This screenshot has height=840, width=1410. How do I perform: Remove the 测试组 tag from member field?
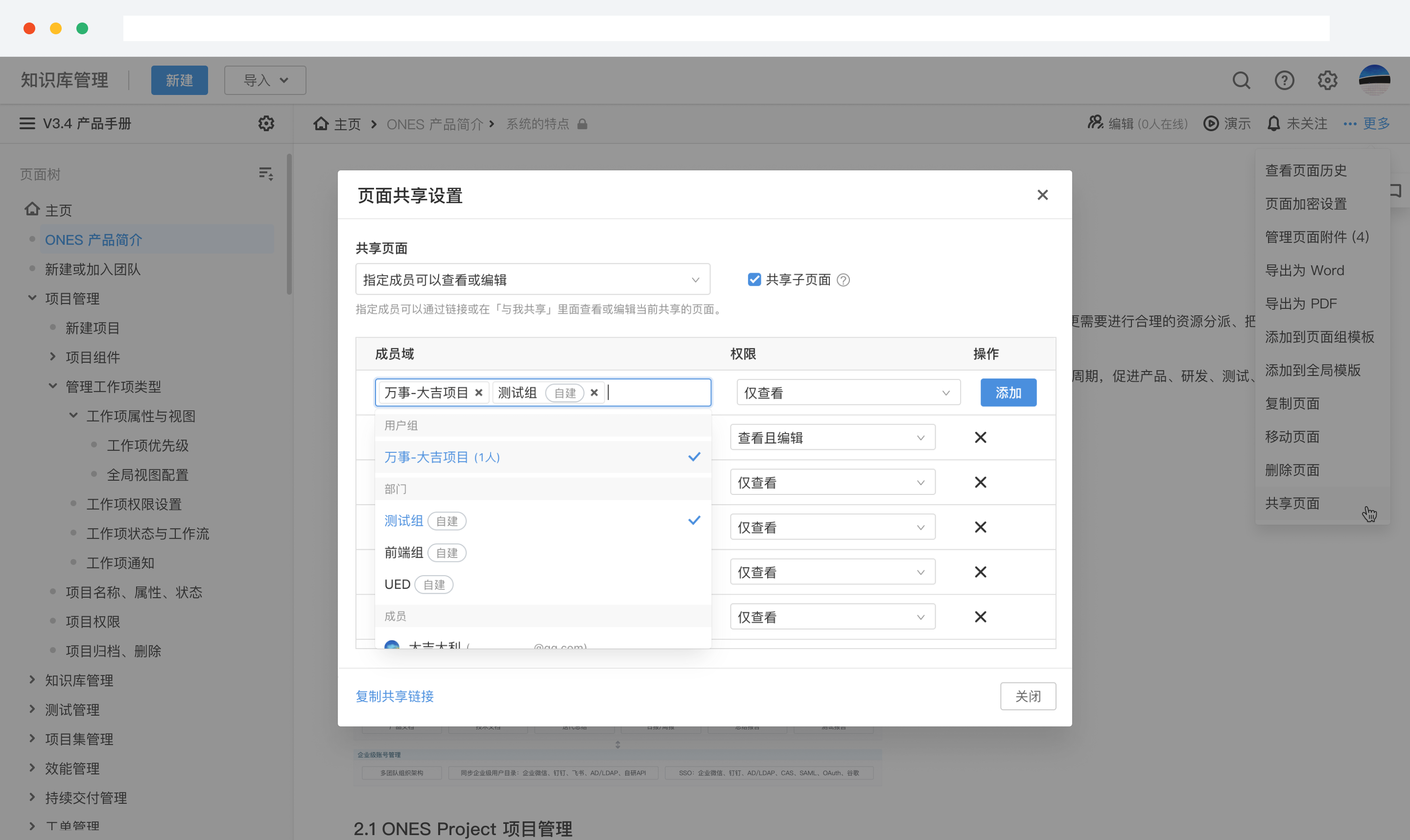pyautogui.click(x=594, y=393)
